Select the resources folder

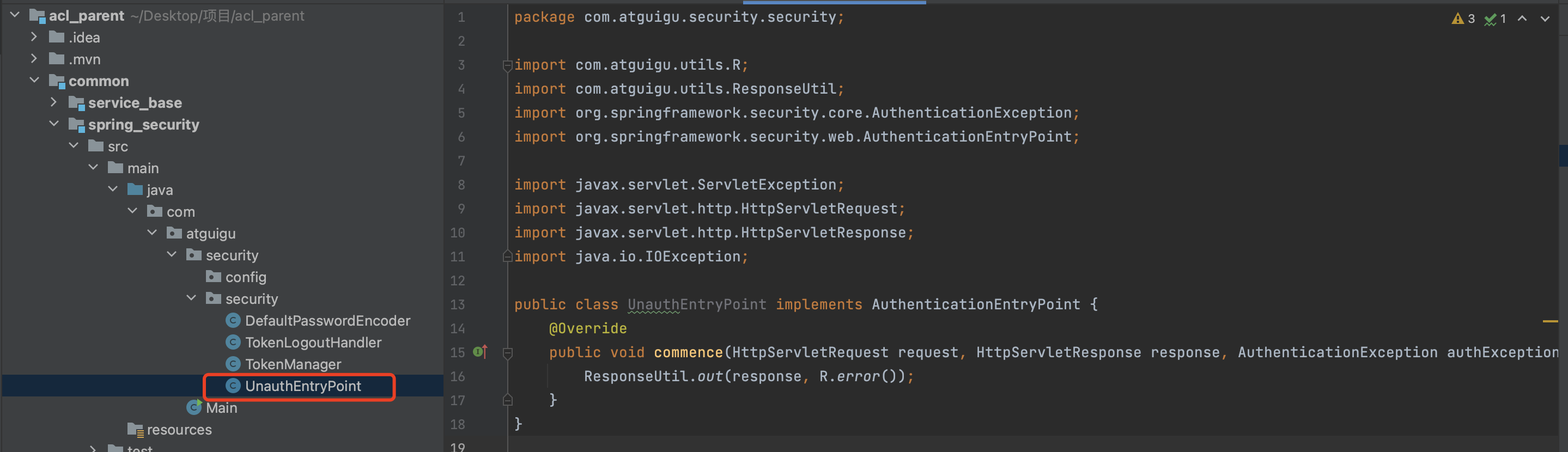coord(179,430)
